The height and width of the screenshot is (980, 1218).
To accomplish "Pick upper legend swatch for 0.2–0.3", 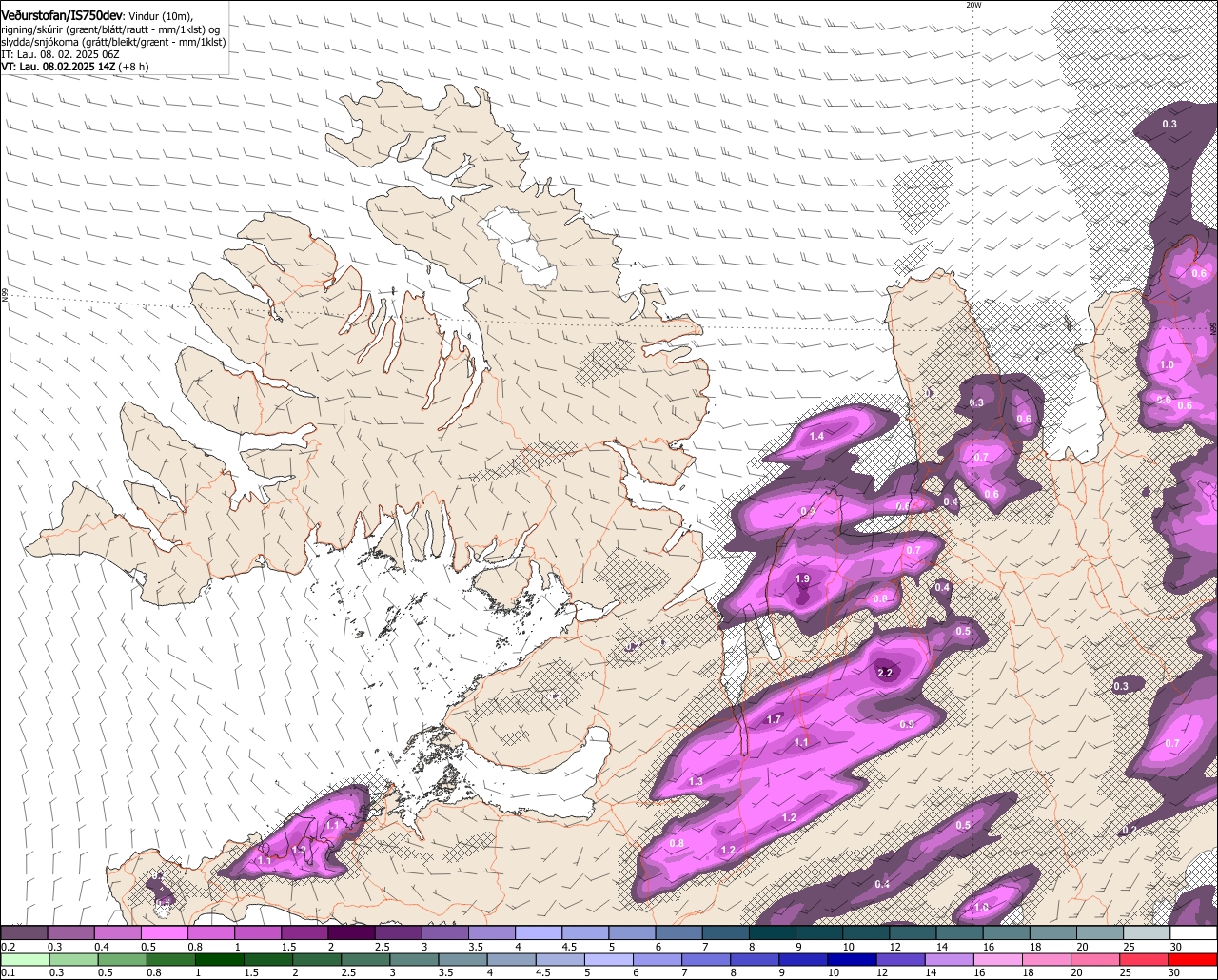I will 24,932.
